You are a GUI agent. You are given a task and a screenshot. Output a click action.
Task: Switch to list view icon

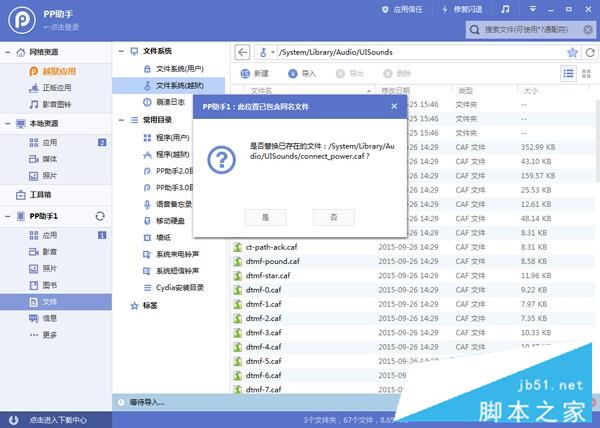(568, 73)
